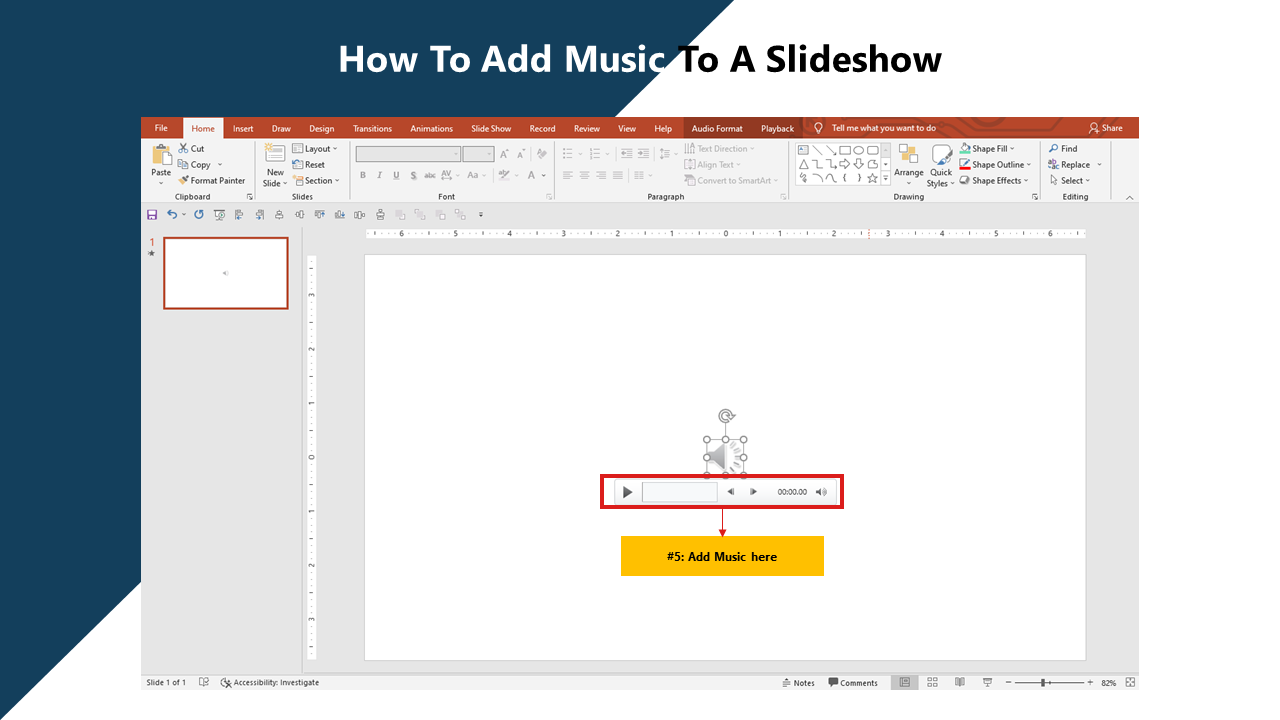Click the Share button

(x=1105, y=128)
